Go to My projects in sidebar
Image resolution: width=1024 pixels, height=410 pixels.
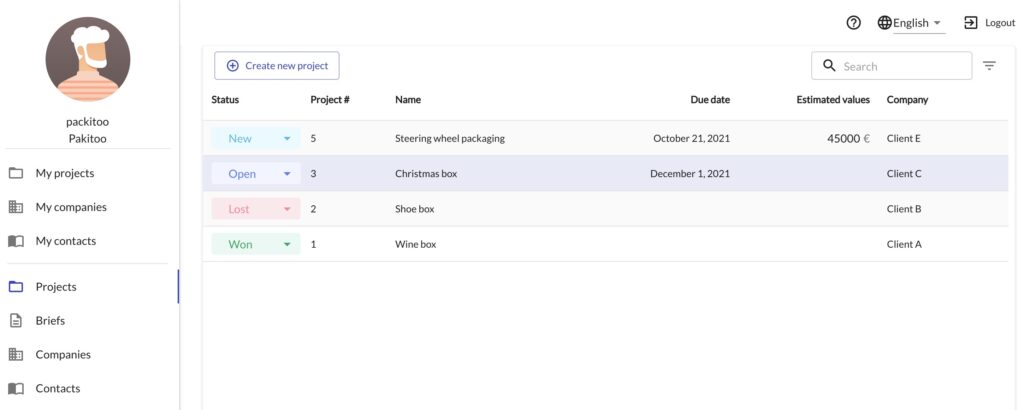pyautogui.click(x=65, y=173)
